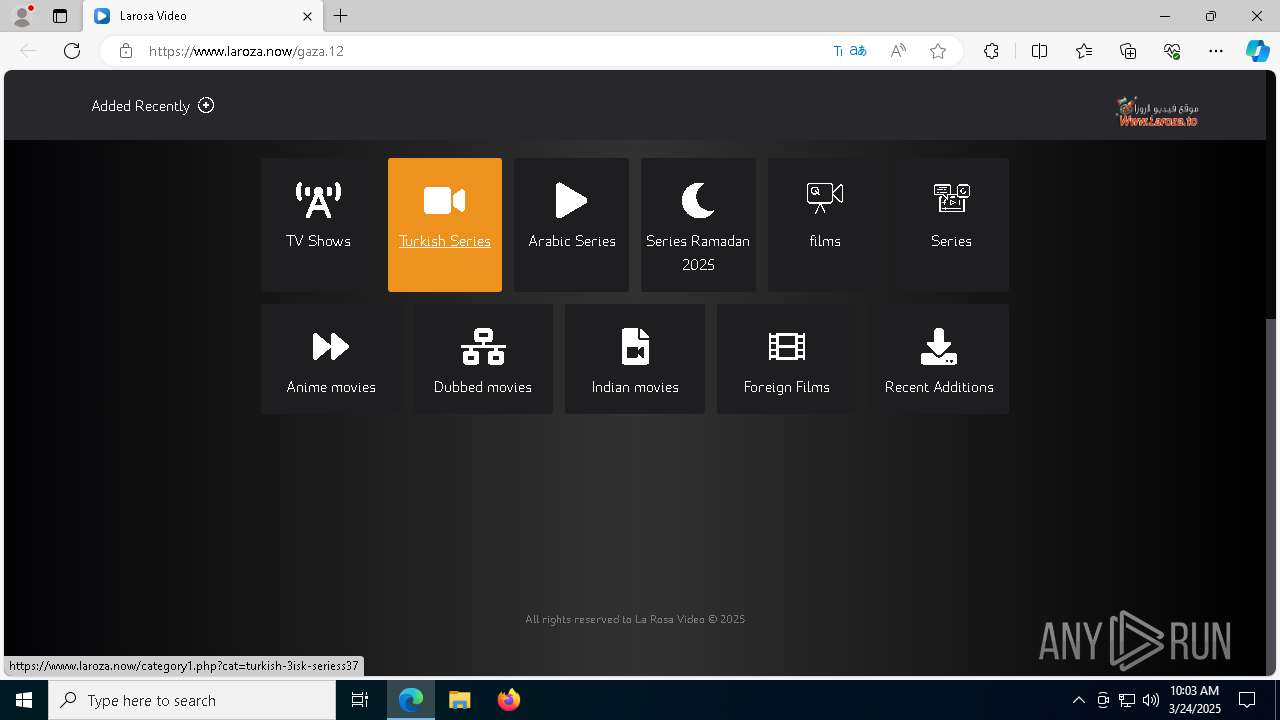Open the Windows Start menu
The width and height of the screenshot is (1280, 720).
24,700
